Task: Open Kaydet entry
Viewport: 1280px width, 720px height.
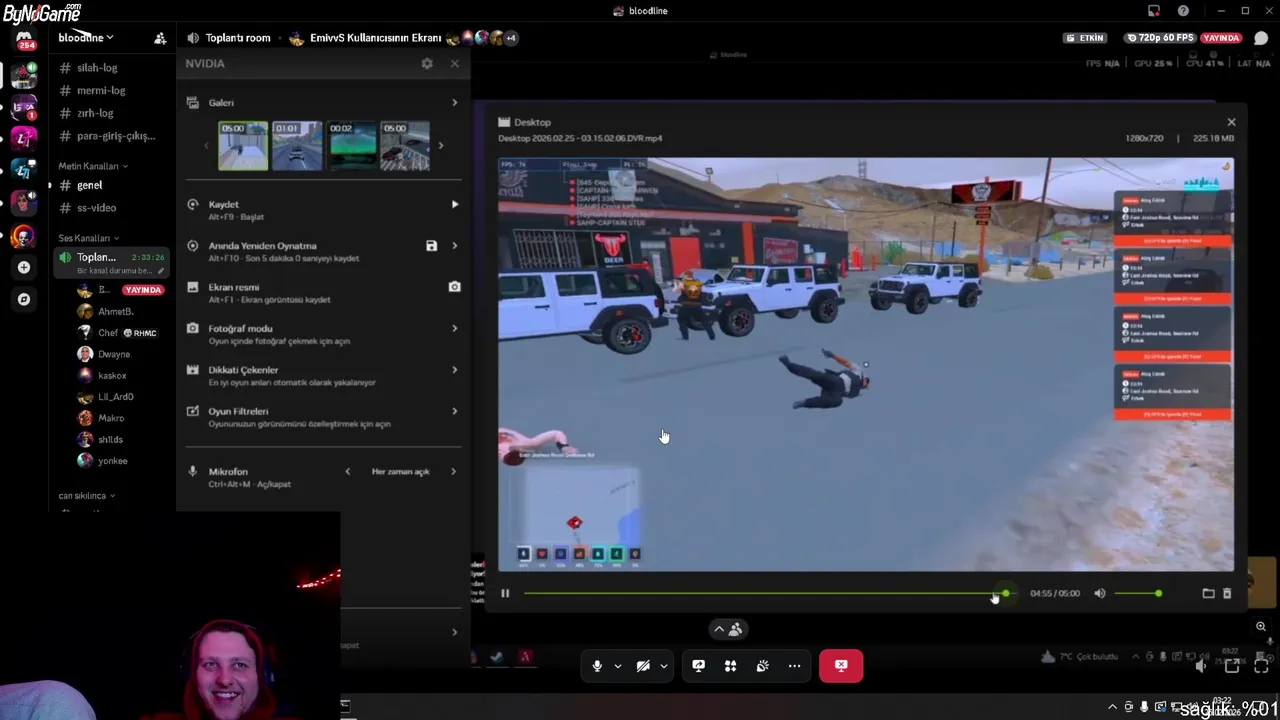Action: point(322,210)
